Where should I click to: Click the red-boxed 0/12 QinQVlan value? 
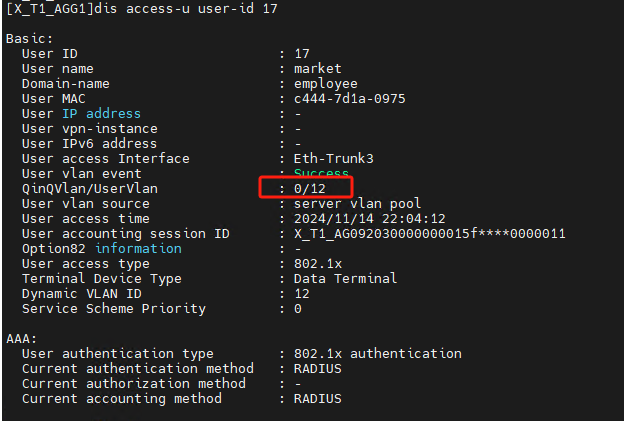(x=309, y=188)
